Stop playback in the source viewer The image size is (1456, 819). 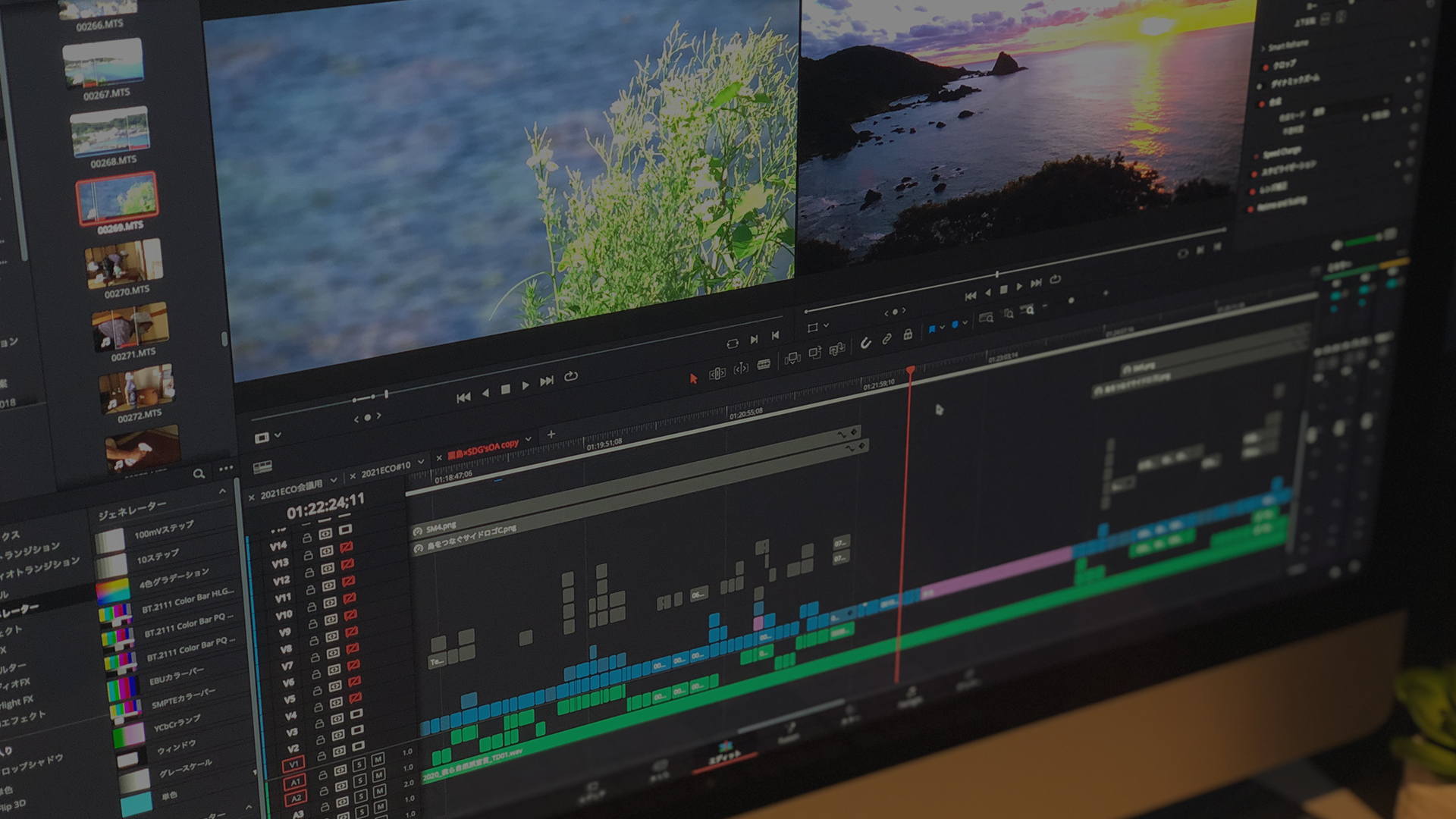(x=506, y=390)
